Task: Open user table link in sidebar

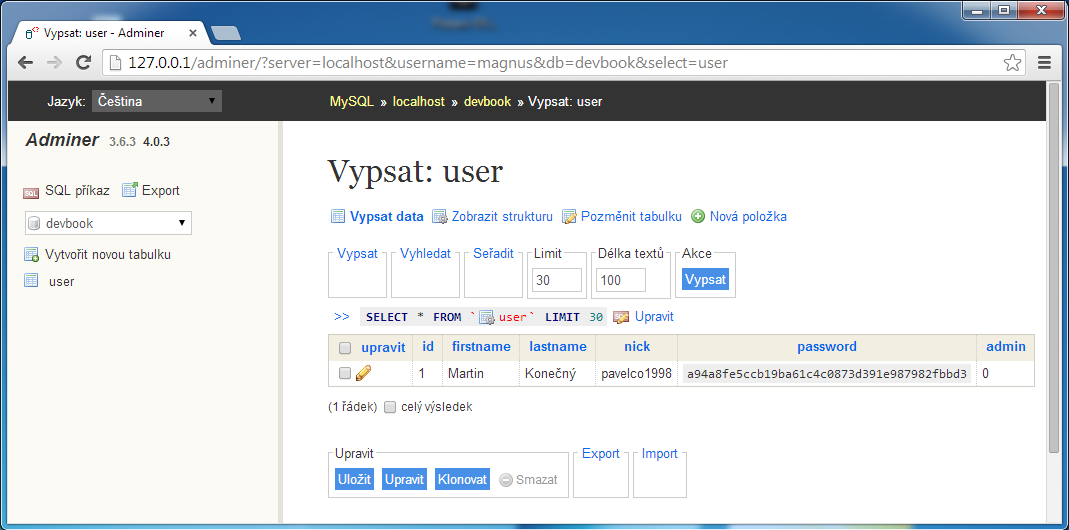Action: 61,281
